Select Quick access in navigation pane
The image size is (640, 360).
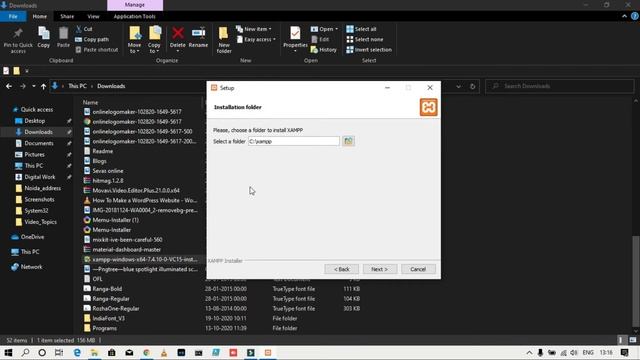[x=36, y=109]
